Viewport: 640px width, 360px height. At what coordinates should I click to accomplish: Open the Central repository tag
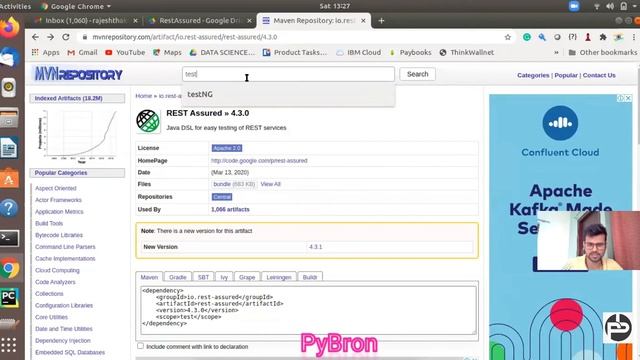pyautogui.click(x=222, y=197)
